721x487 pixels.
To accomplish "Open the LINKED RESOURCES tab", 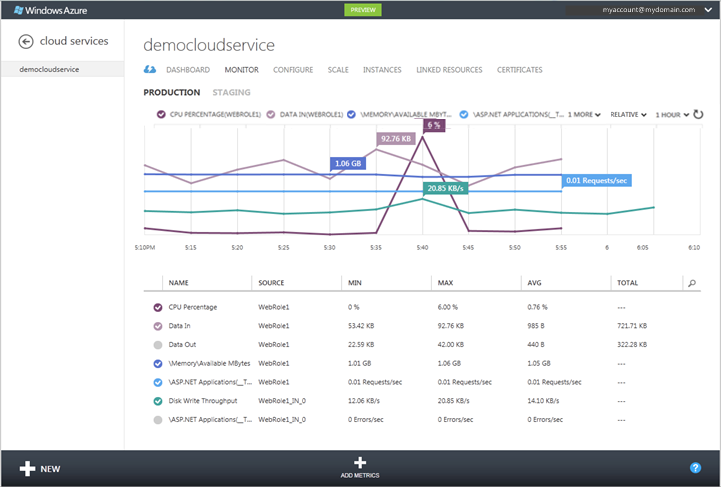I will coord(449,70).
